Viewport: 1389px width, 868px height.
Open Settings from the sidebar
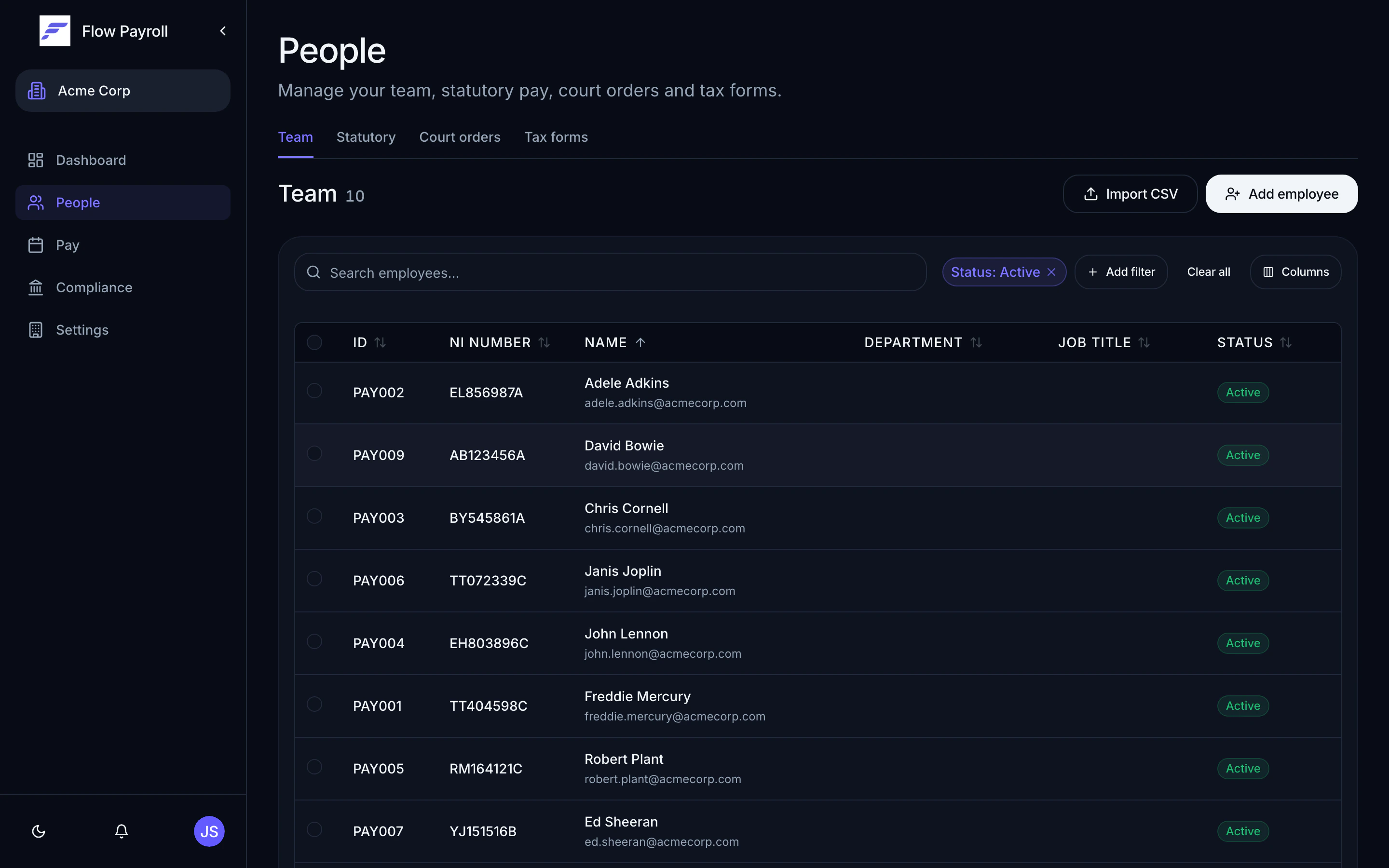click(x=123, y=330)
